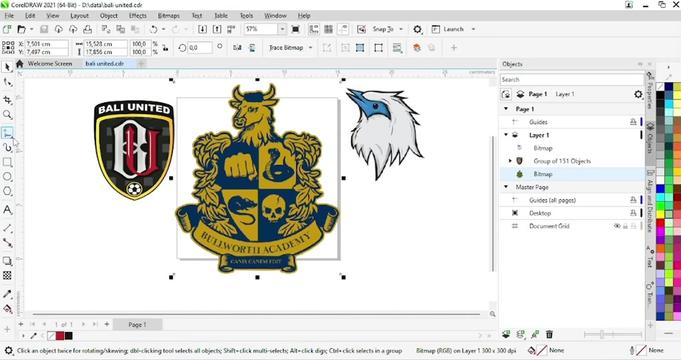Image resolution: width=681 pixels, height=360 pixels.
Task: Toggle lock icon on Guides row
Action: click(633, 122)
